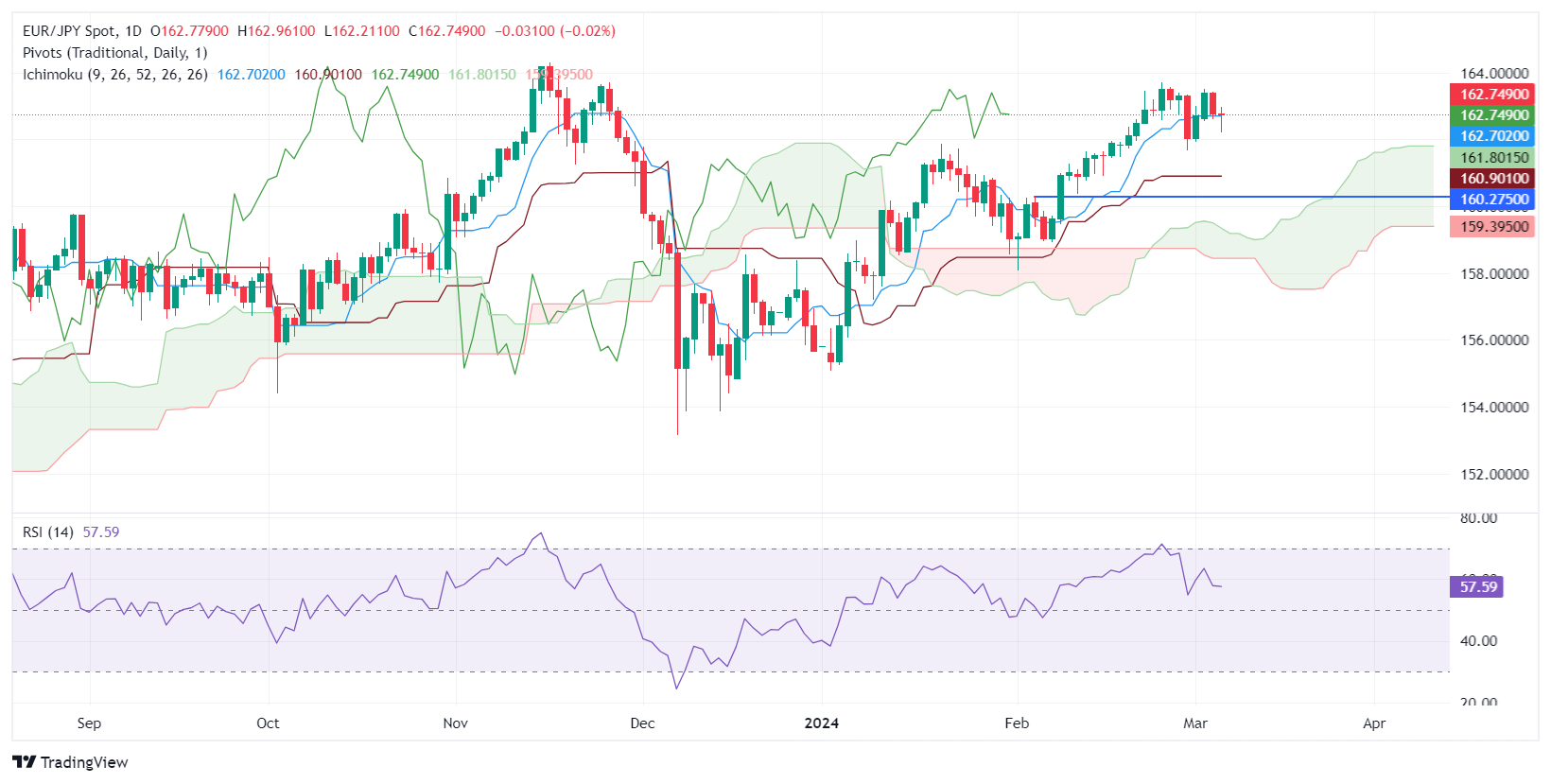Click the green 162.74900 price axis tag
Image resolution: width=1551 pixels, height=784 pixels.
coord(1493,115)
